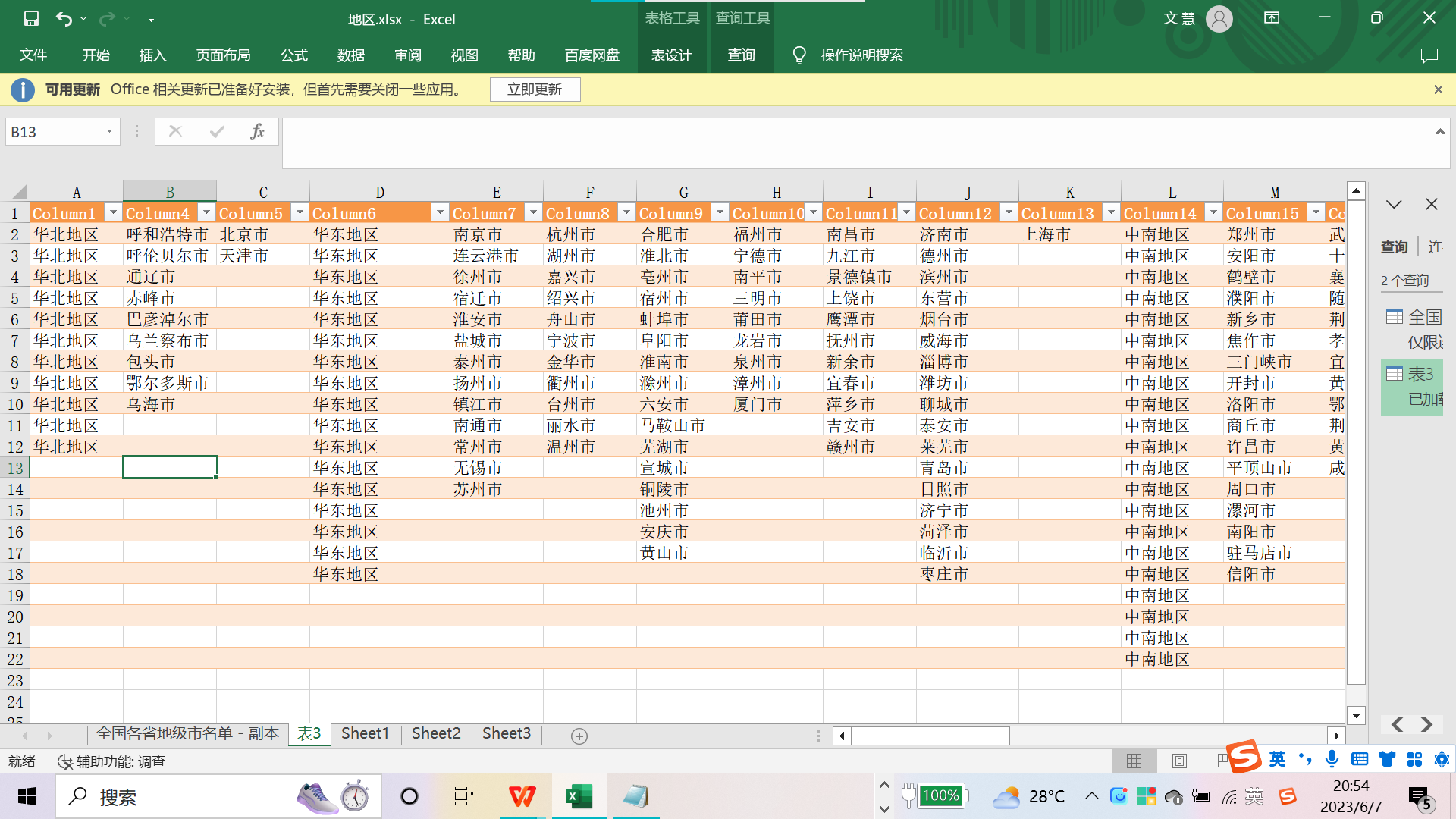
Task: Click the insert function fx icon
Action: point(257,131)
